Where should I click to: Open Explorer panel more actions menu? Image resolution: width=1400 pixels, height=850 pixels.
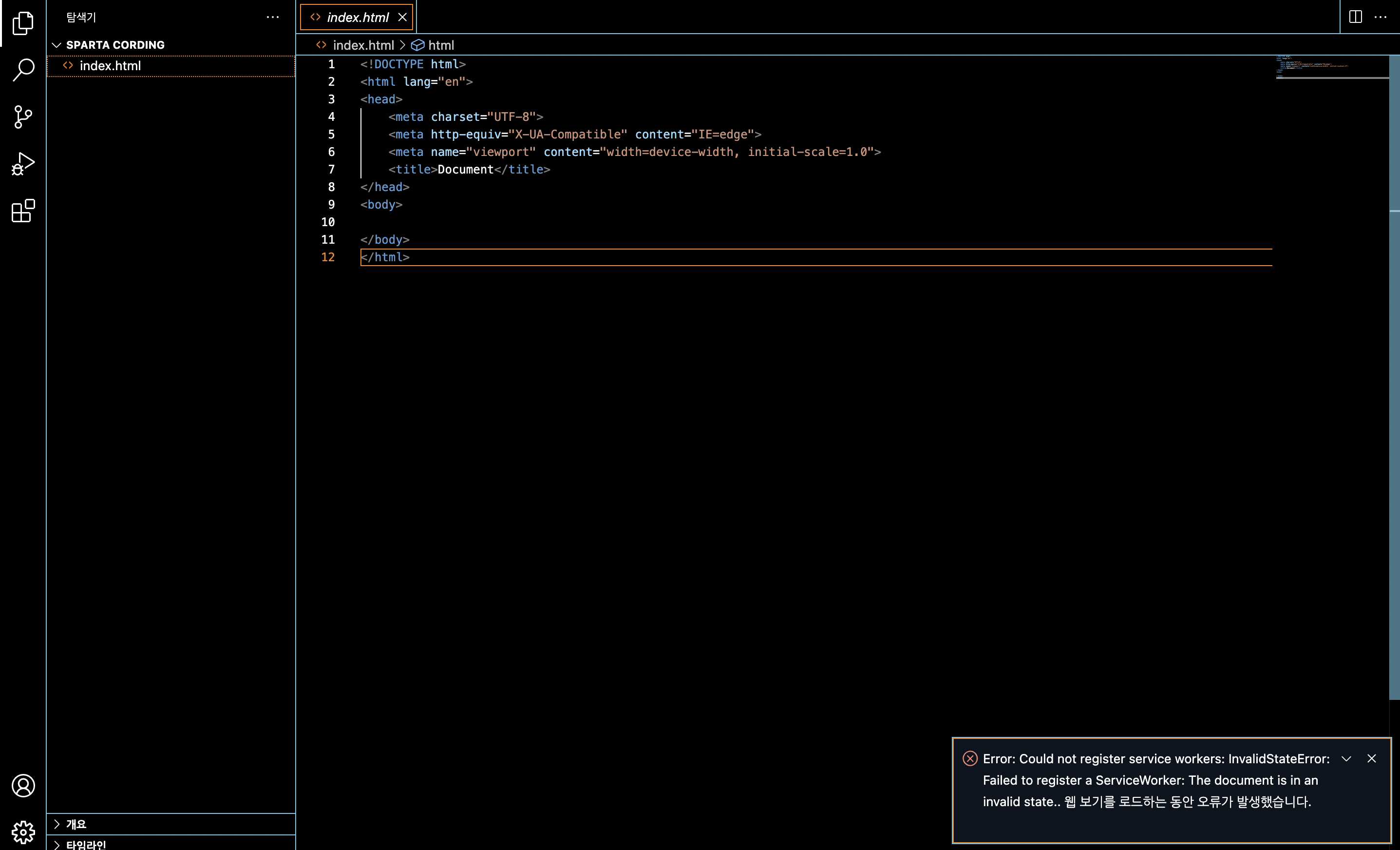pyautogui.click(x=273, y=17)
